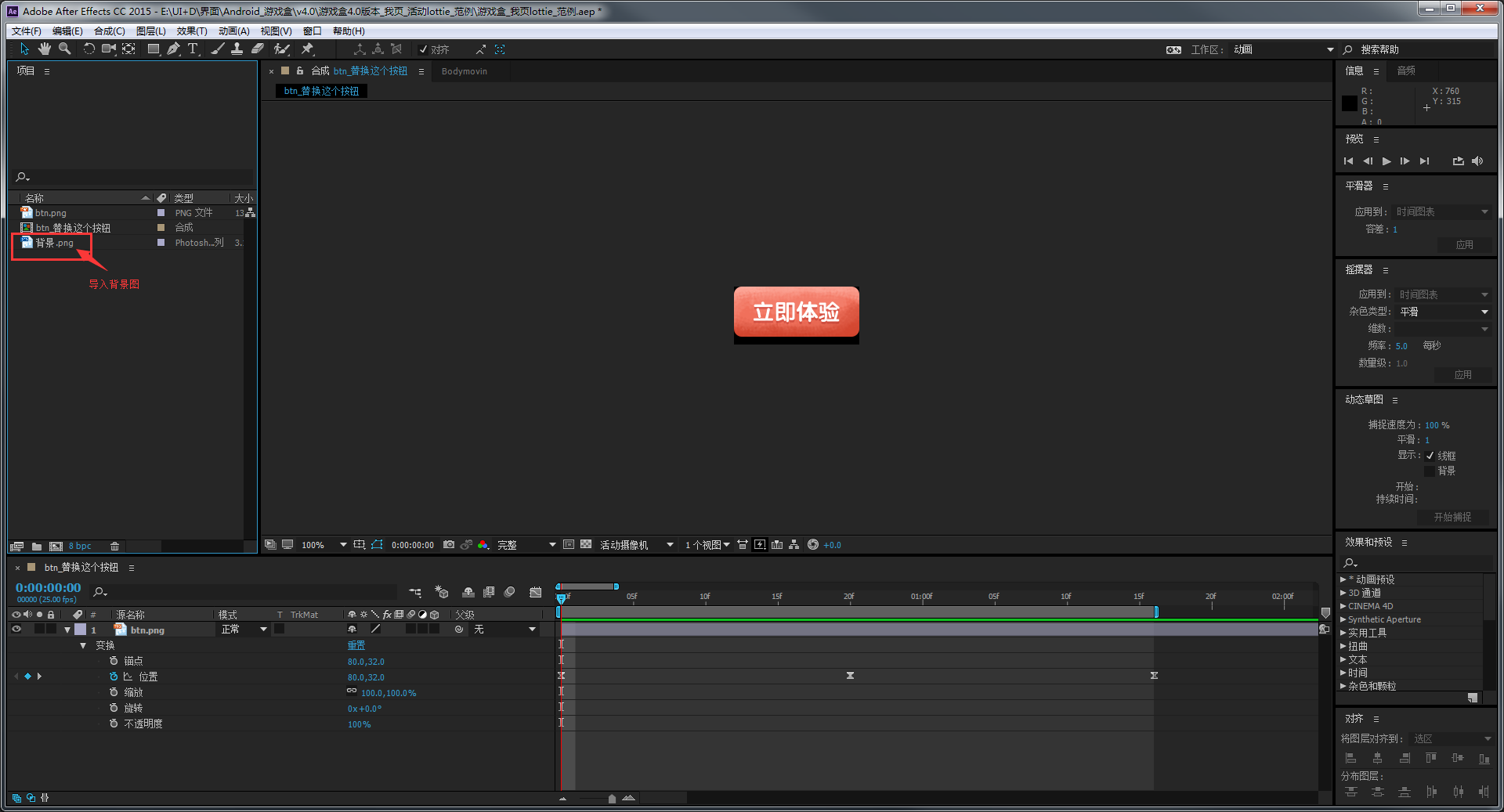Open the parent 无 dropdown for btn.png
The width and height of the screenshot is (1504, 812).
pyautogui.click(x=504, y=630)
